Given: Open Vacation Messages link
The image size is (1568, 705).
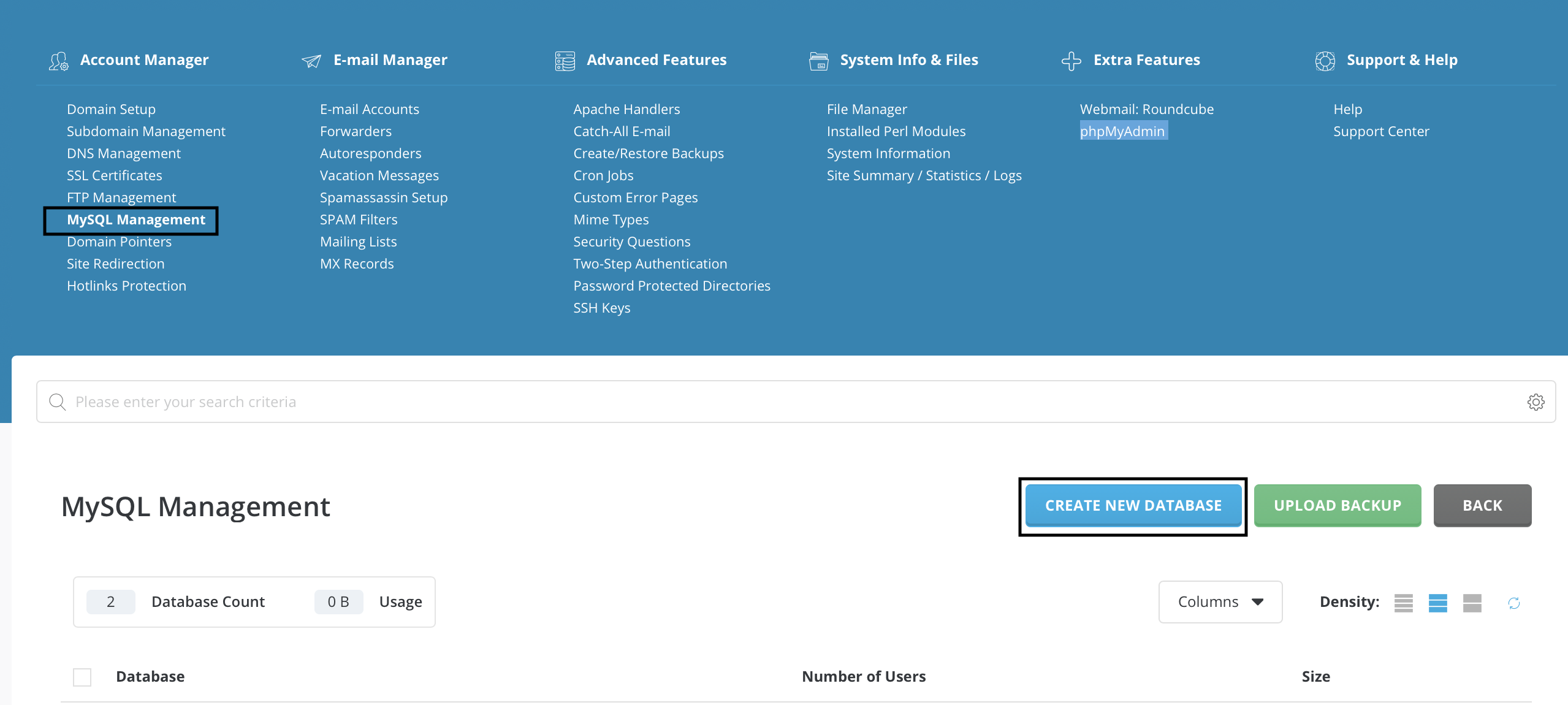Looking at the screenshot, I should (x=379, y=175).
